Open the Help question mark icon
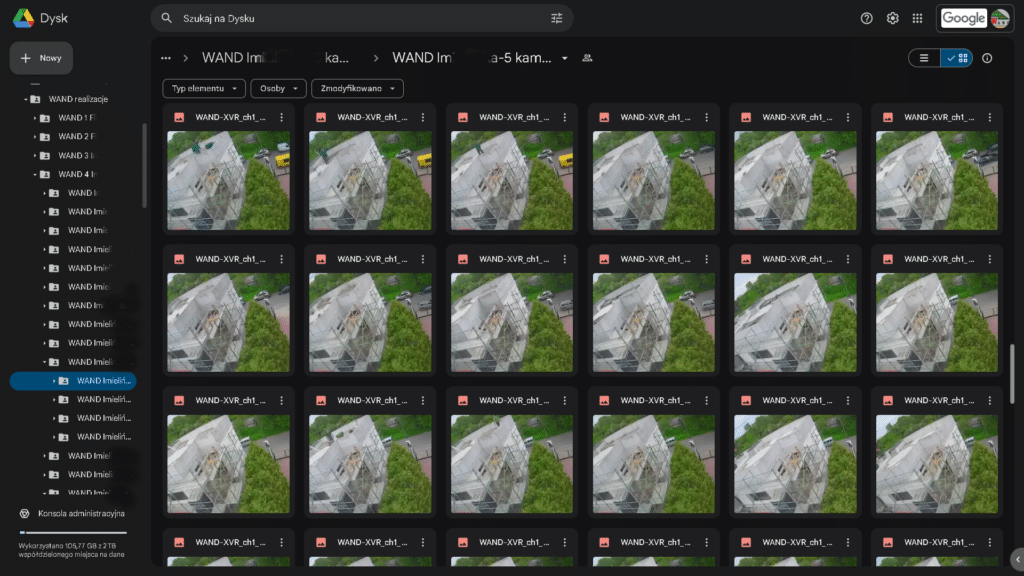This screenshot has width=1024, height=576. point(867,18)
